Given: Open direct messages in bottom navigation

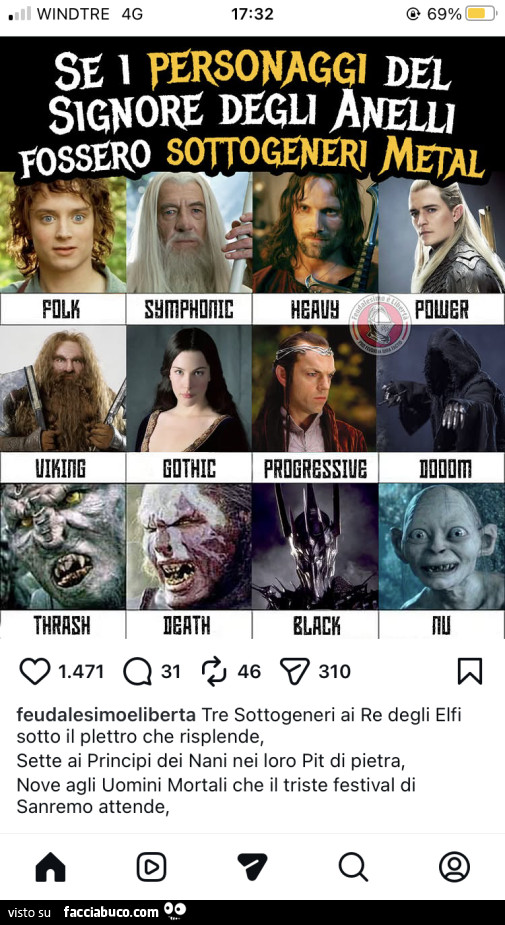Looking at the screenshot, I should [252, 867].
